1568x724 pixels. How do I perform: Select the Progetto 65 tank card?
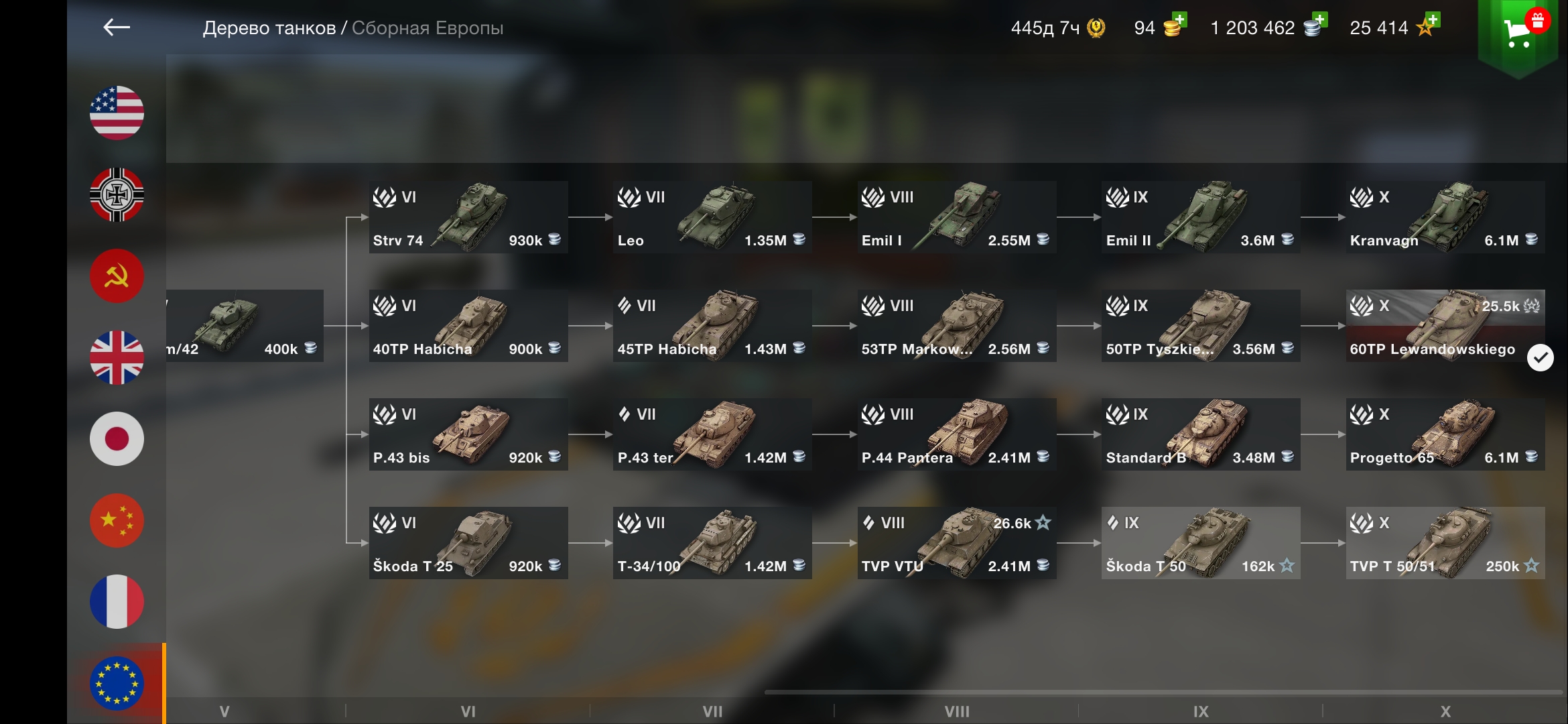coord(1445,434)
